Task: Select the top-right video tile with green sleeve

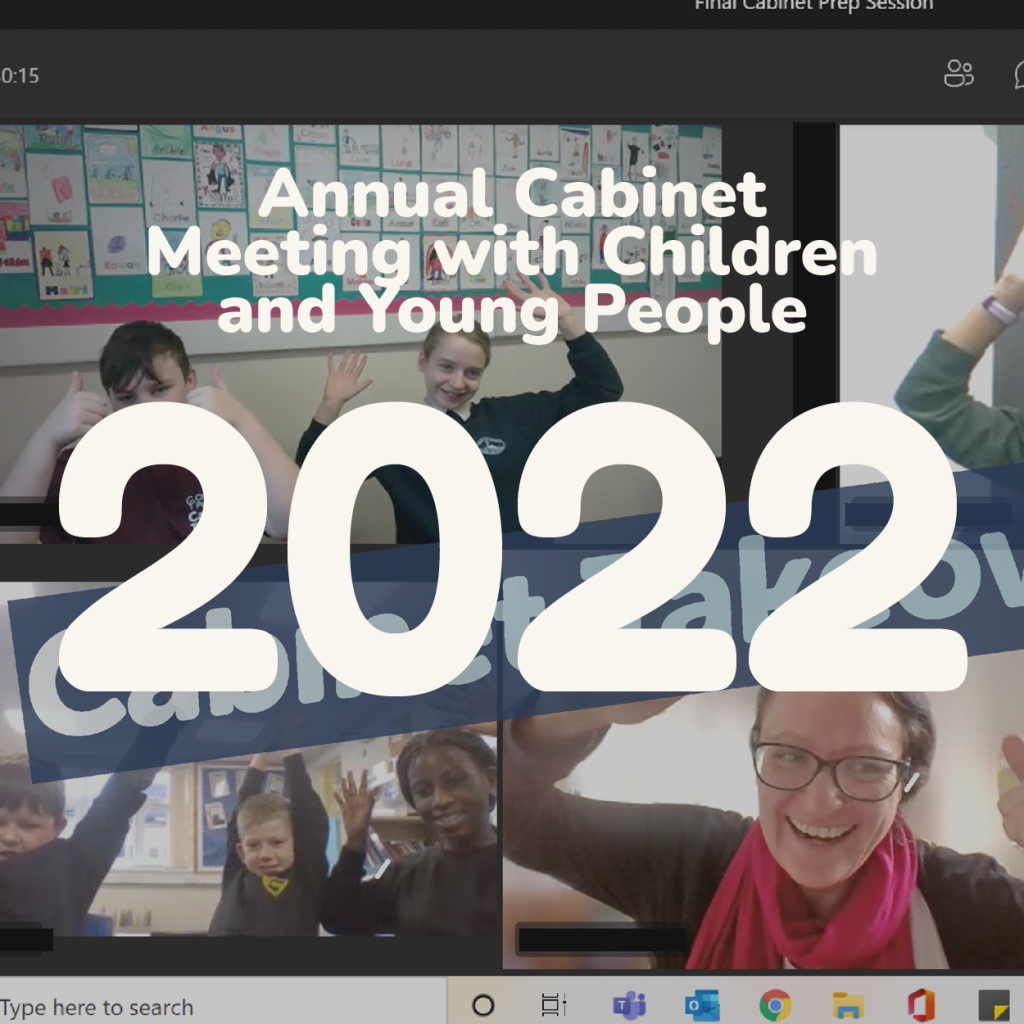Action: 930,300
